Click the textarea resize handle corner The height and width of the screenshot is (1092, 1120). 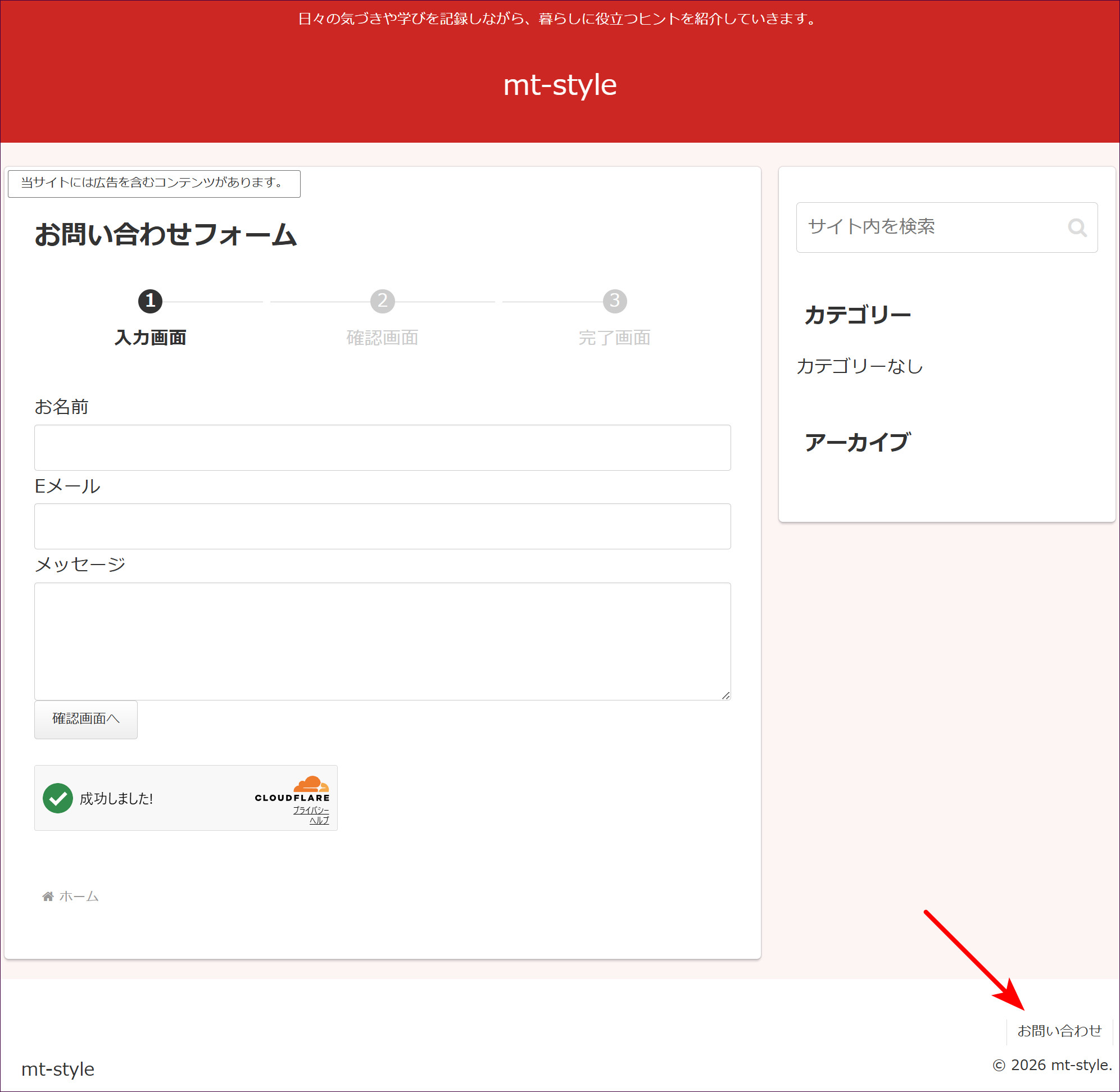click(x=726, y=695)
